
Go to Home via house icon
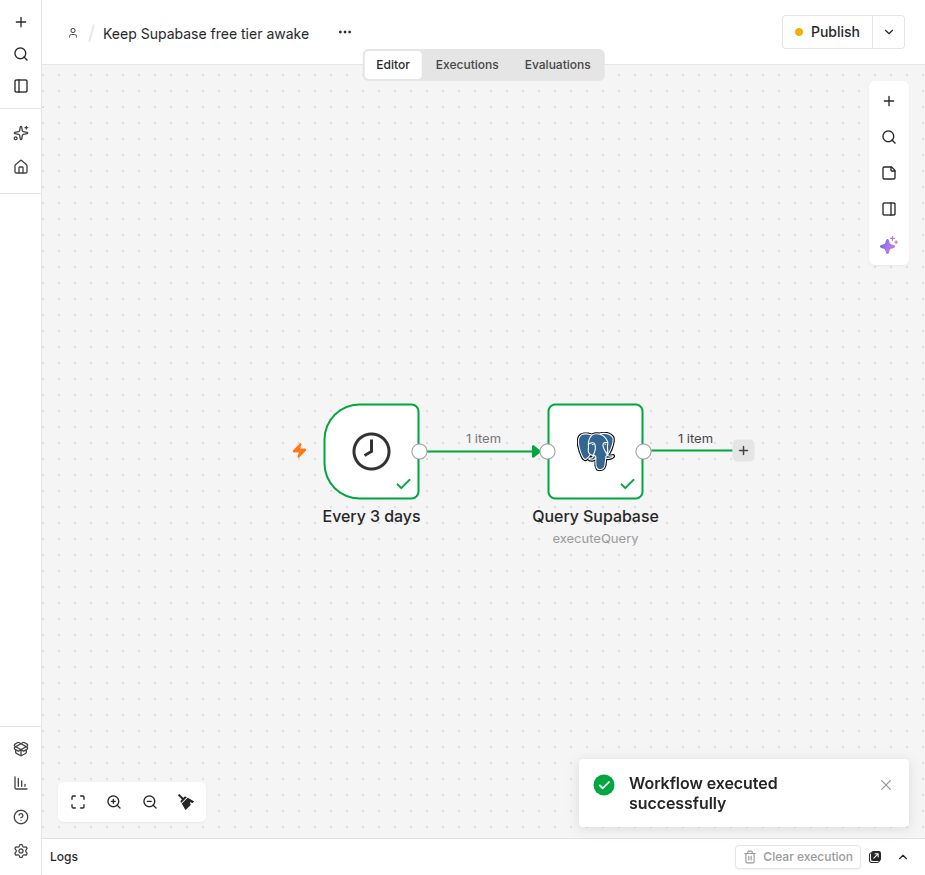tap(21, 167)
